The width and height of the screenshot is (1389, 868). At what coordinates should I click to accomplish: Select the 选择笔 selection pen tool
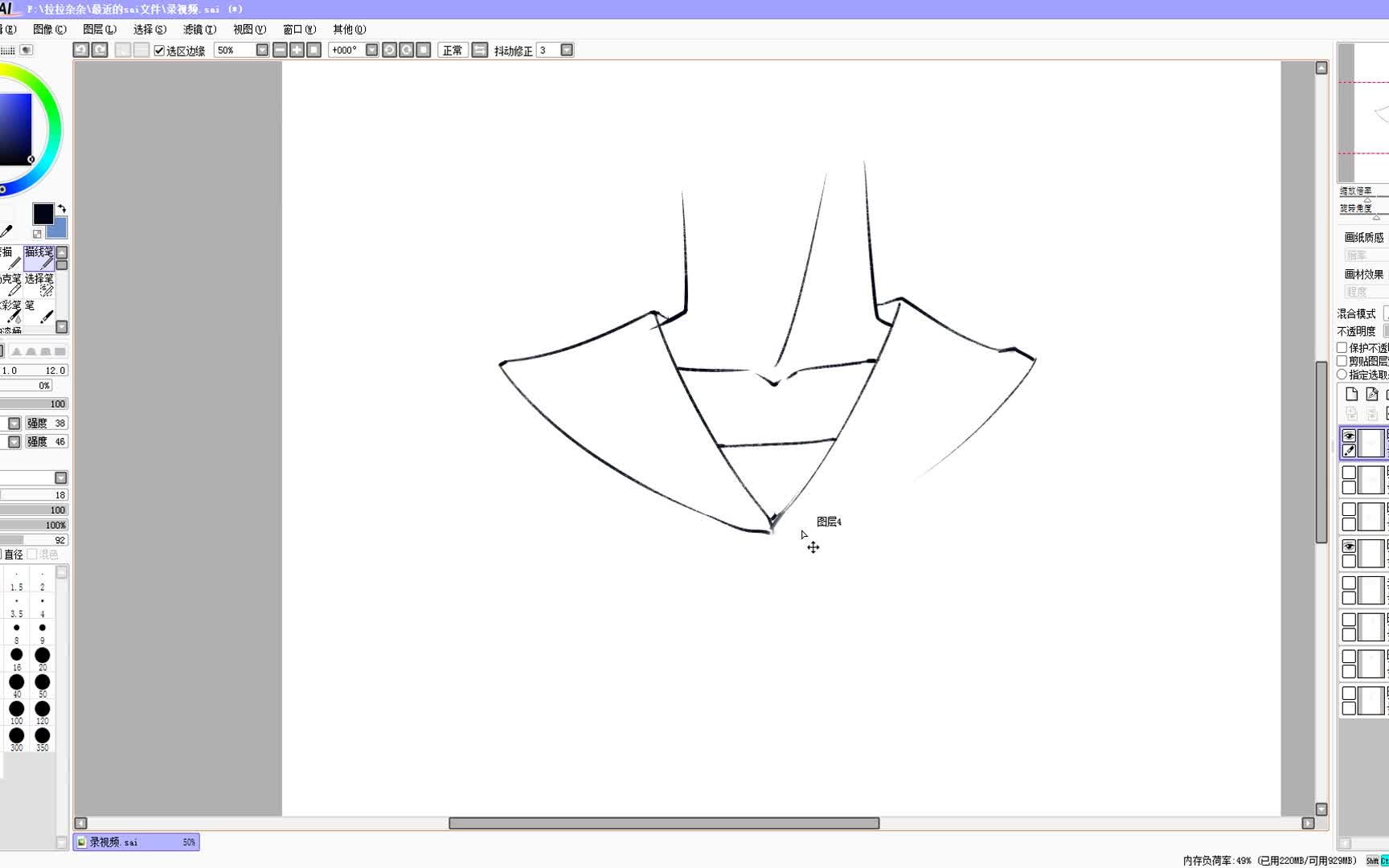click(x=39, y=285)
